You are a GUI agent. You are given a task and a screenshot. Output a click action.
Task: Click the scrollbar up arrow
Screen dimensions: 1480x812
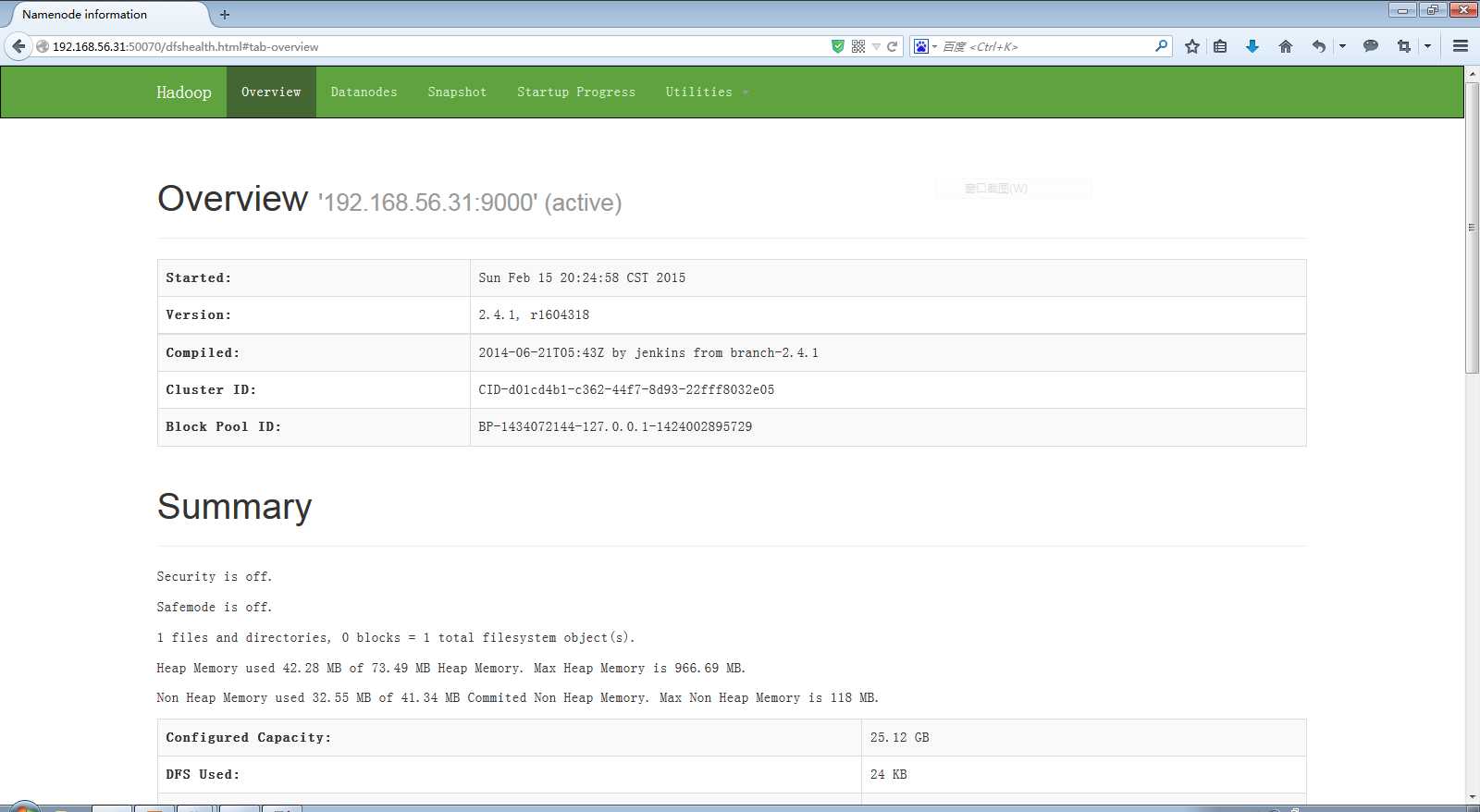[x=1472, y=74]
